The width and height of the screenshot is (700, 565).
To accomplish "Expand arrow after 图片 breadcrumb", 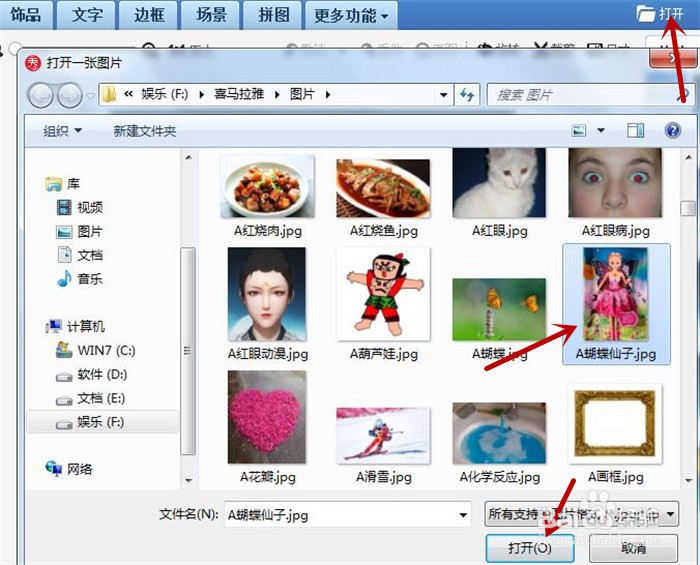I will point(328,95).
